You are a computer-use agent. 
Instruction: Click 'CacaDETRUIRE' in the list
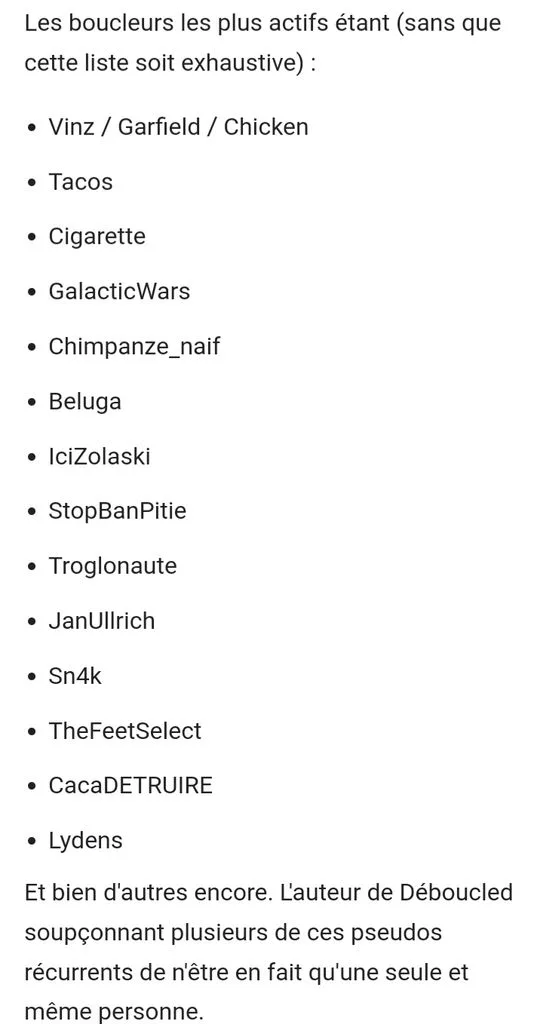coord(131,785)
